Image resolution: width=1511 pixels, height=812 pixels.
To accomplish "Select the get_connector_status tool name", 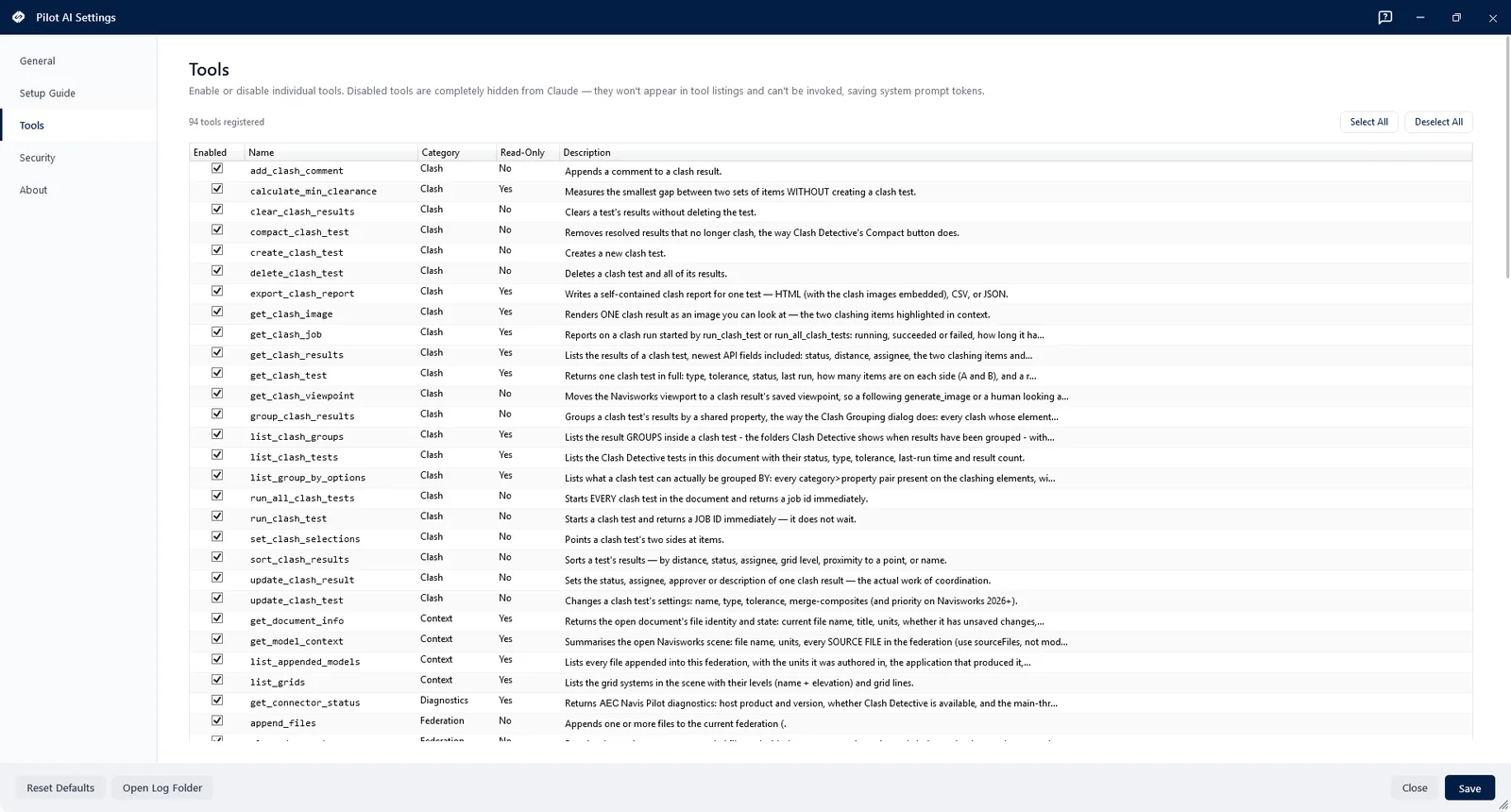I will 305,702.
